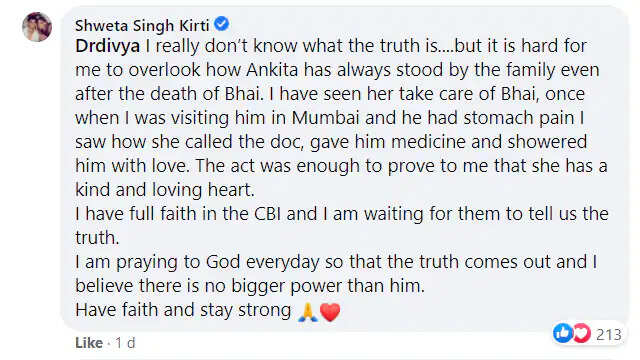Image resolution: width=640 pixels, height=360 pixels.
Task: Click the folded hands emoji
Action: coord(308,311)
